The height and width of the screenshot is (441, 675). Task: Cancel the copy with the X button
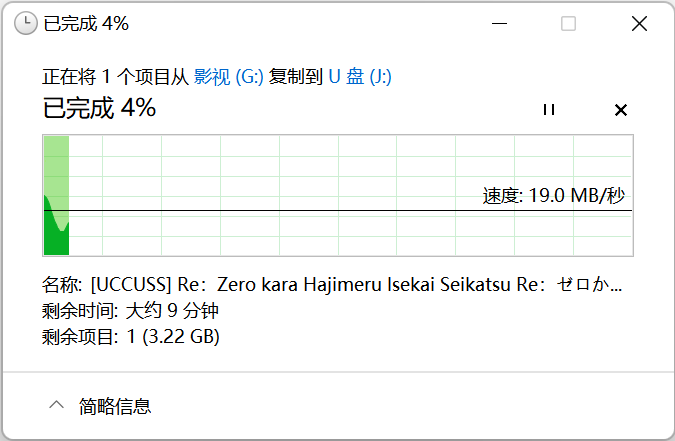tap(620, 110)
